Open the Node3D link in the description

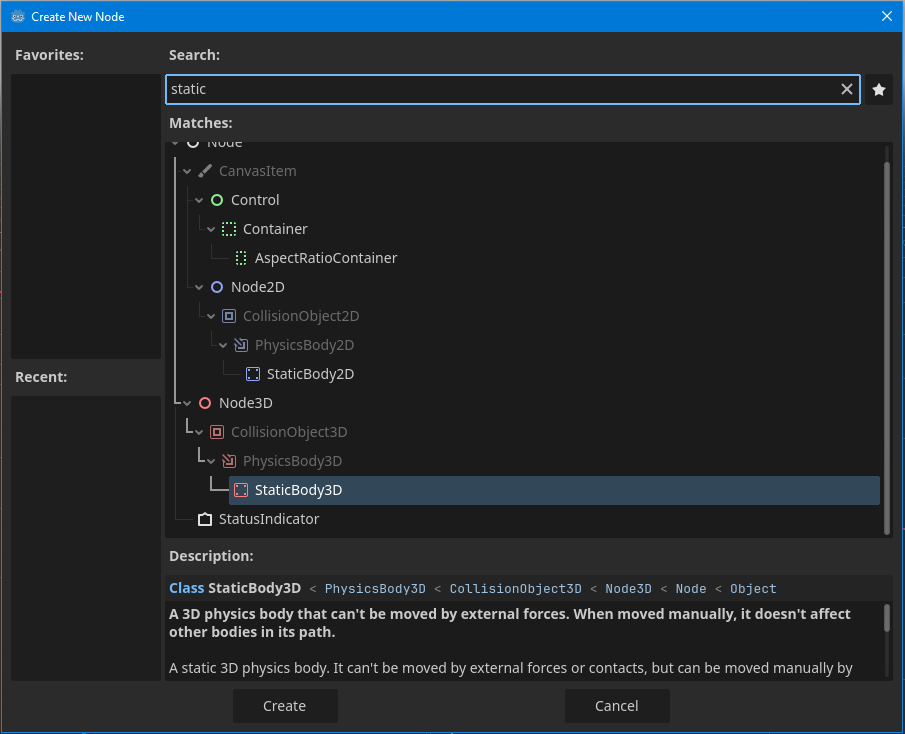[628, 588]
